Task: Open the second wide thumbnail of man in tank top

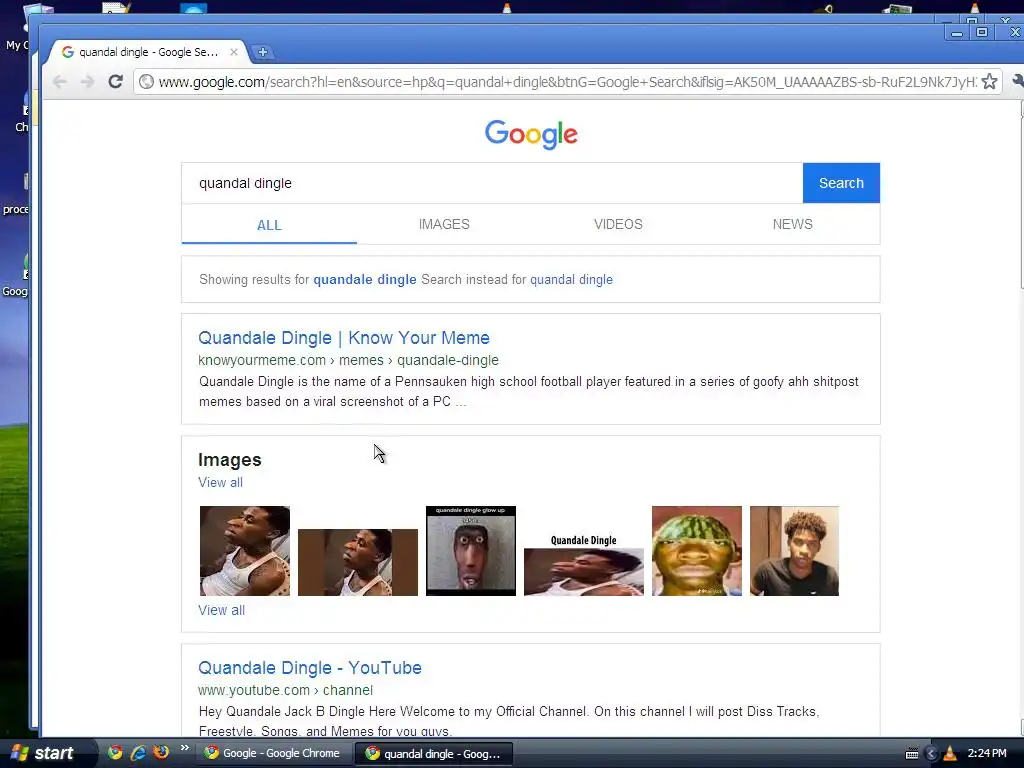Action: pos(358,562)
